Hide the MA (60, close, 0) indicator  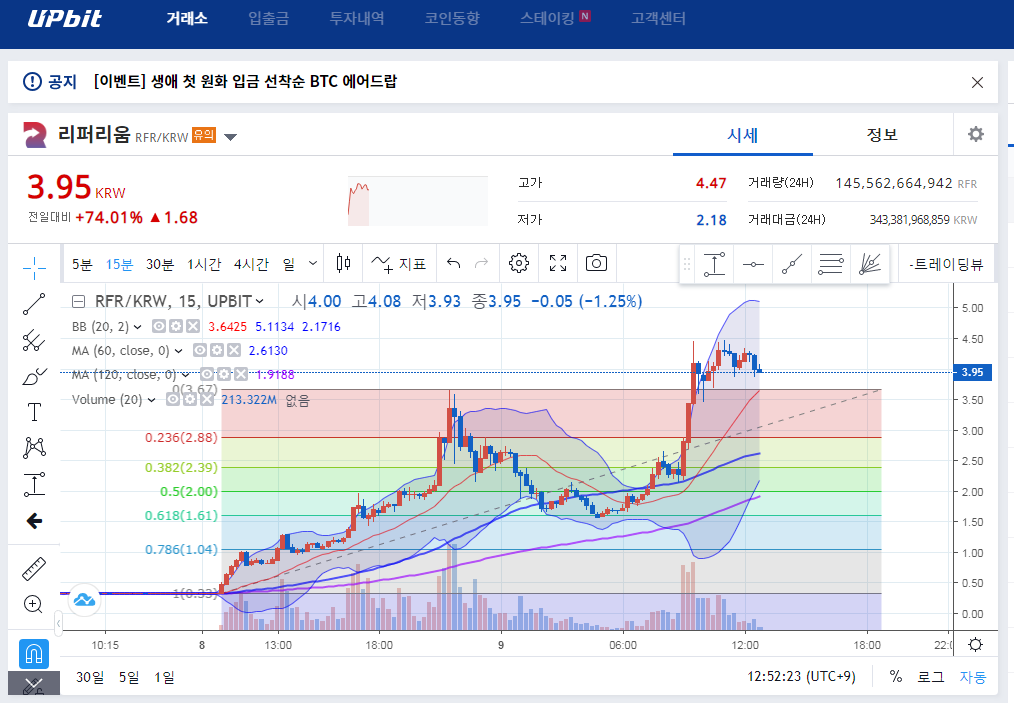tap(200, 351)
